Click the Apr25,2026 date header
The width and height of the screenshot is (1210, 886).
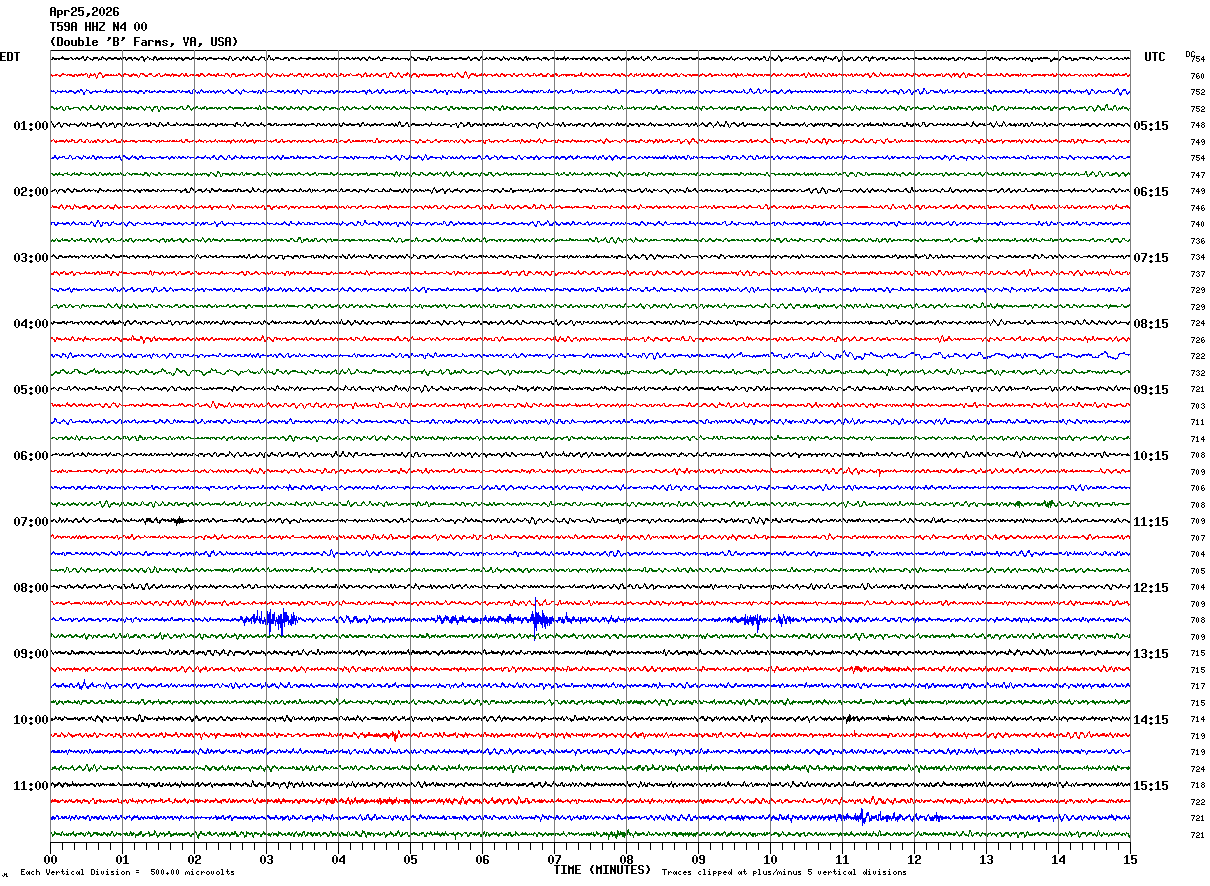(x=84, y=12)
